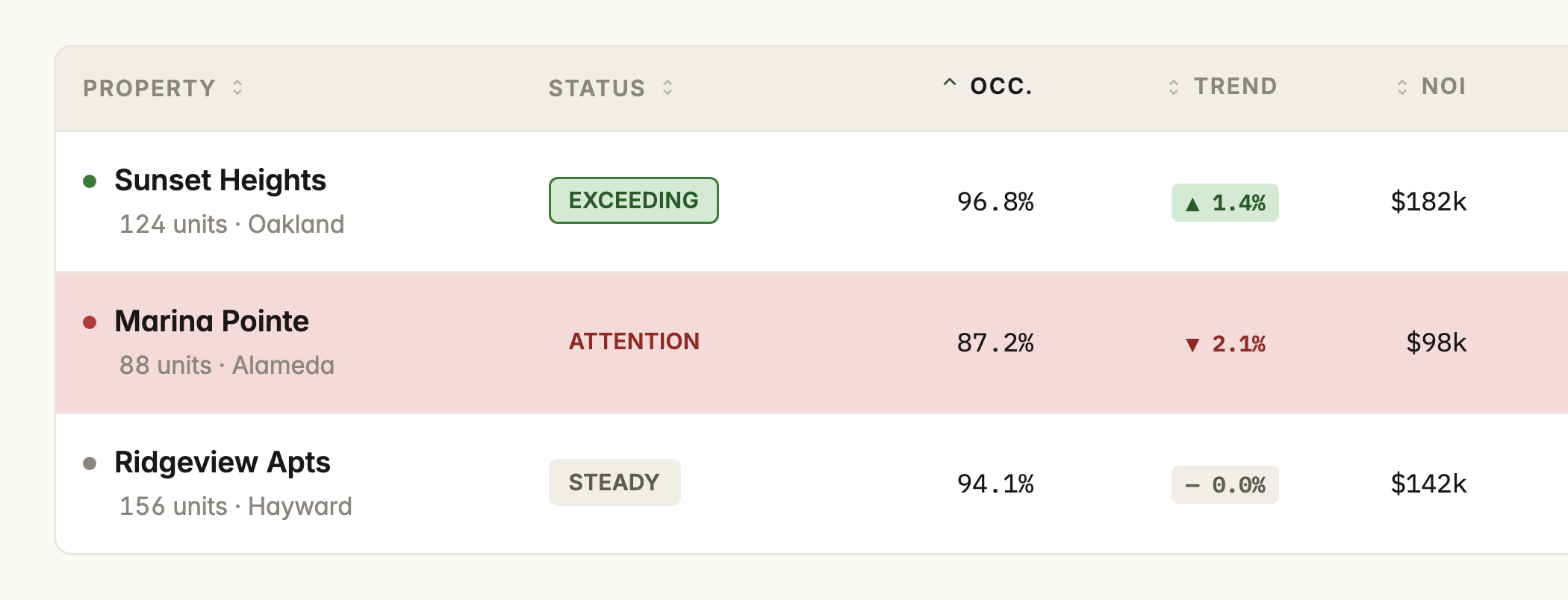Click ascending caret next to OCC. header
The image size is (1568, 600).
[x=949, y=83]
